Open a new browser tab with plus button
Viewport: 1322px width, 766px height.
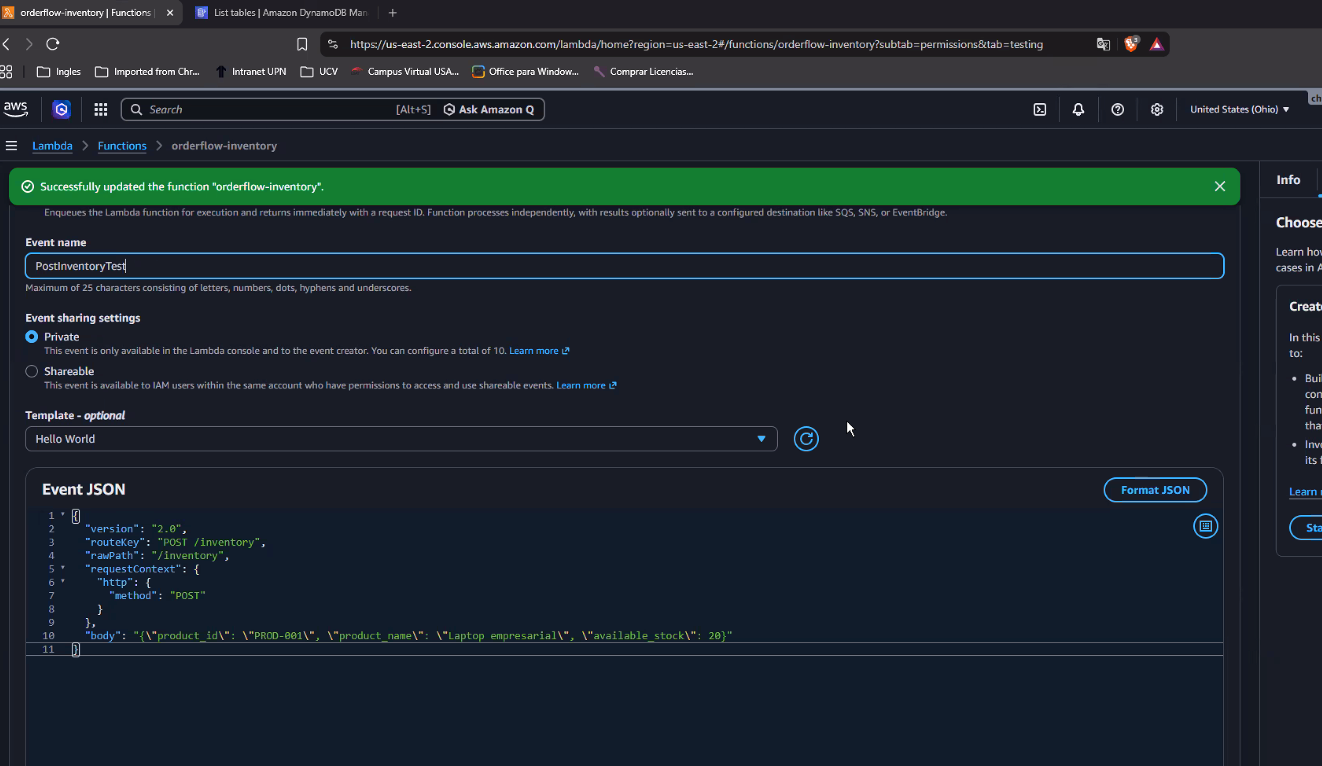392,13
